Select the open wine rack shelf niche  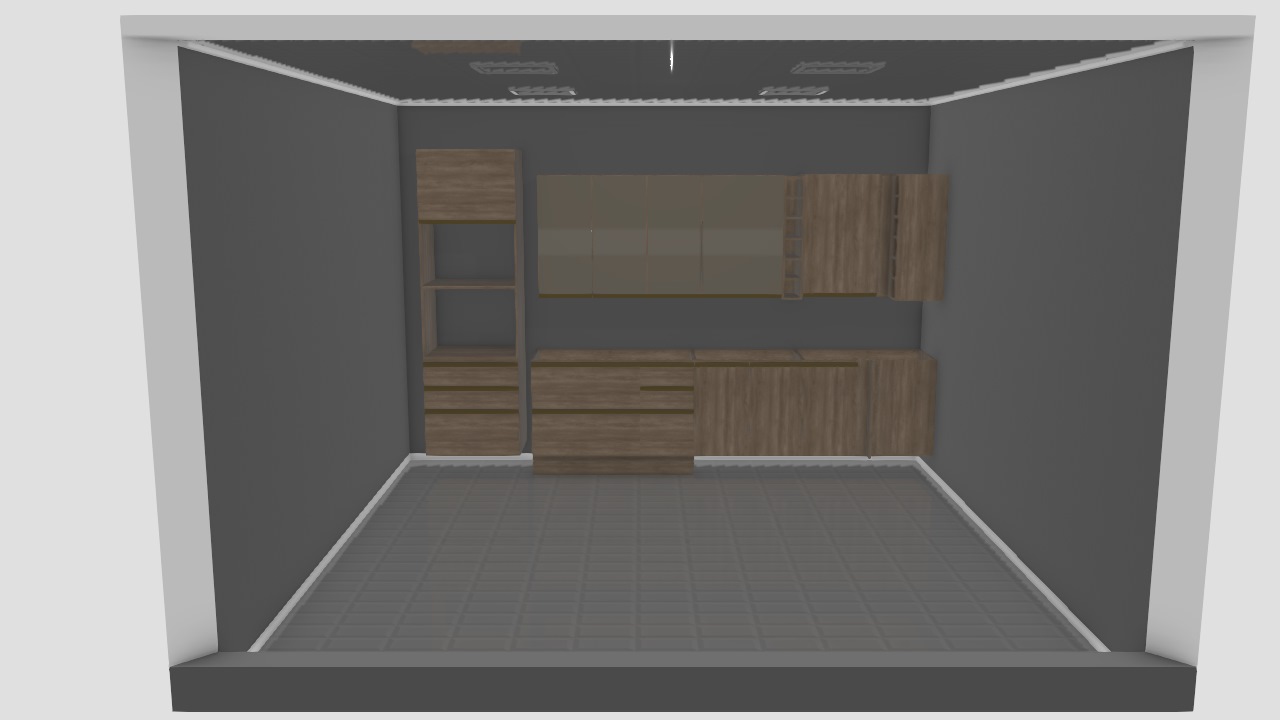[793, 238]
